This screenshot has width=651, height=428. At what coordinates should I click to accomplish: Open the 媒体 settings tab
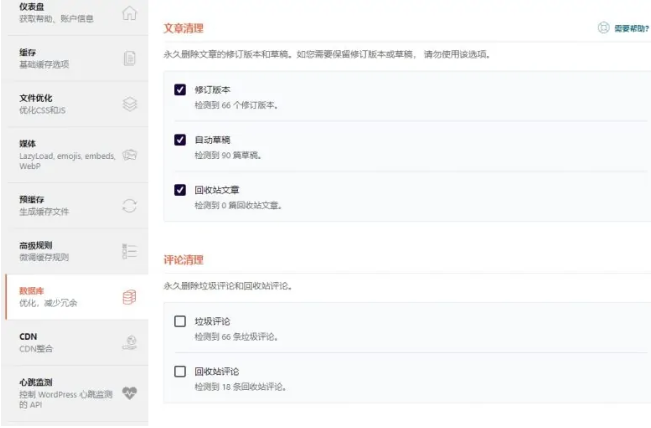[77, 155]
